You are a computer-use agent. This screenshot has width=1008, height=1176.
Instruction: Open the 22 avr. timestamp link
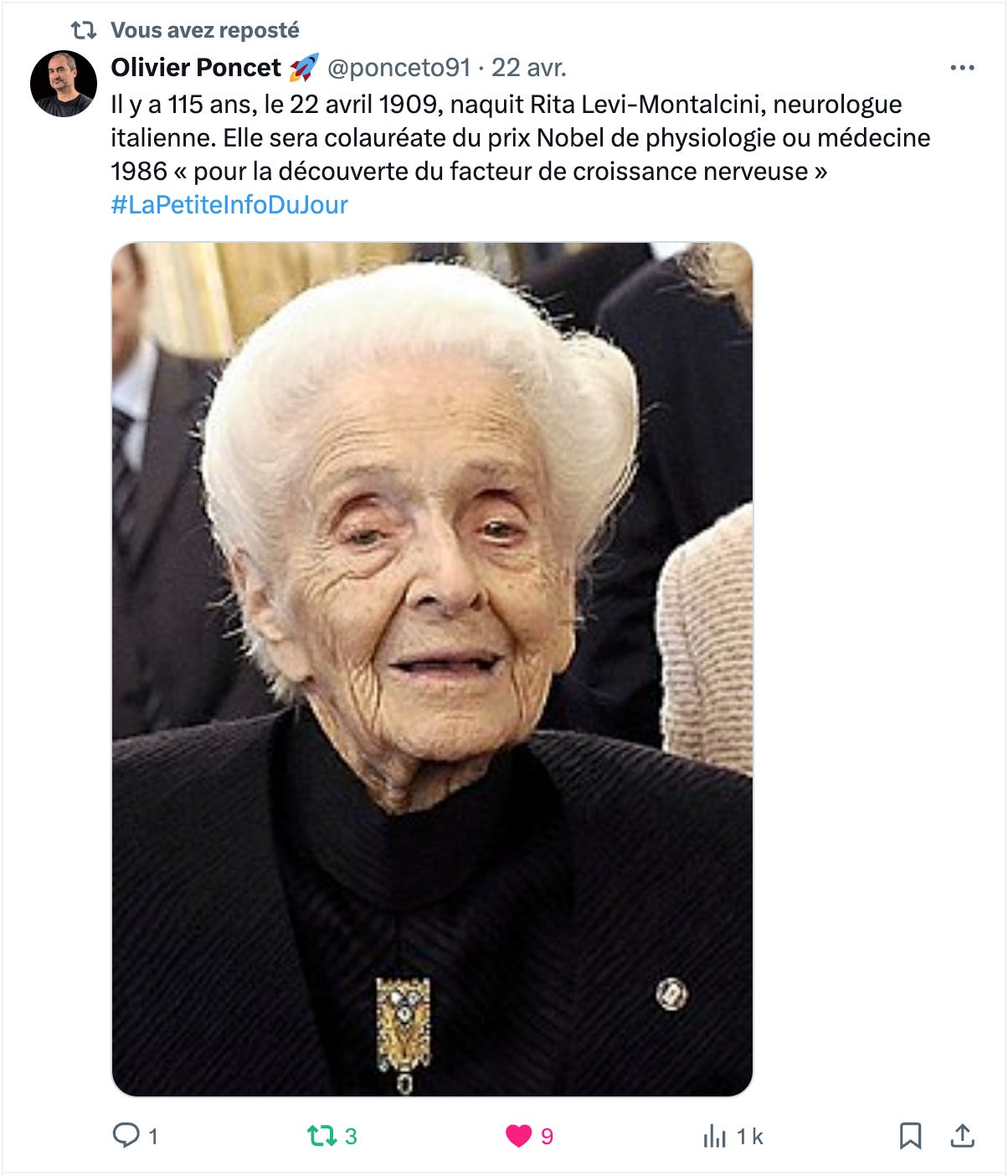(529, 68)
